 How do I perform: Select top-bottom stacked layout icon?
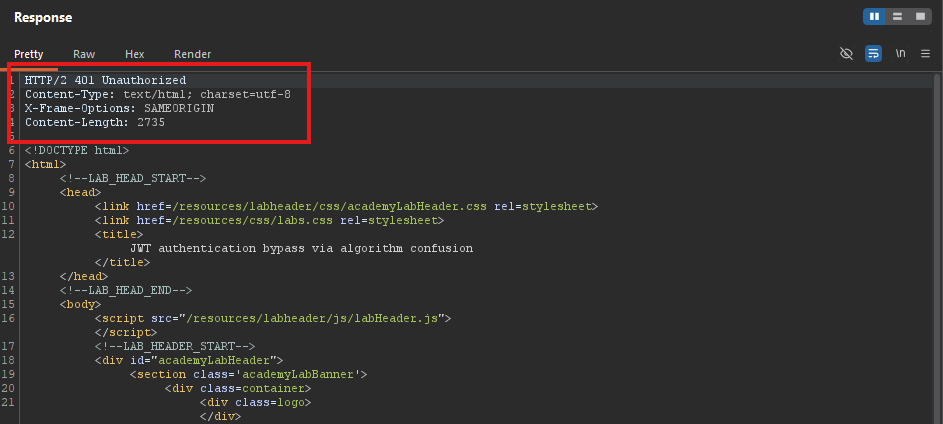[897, 17]
